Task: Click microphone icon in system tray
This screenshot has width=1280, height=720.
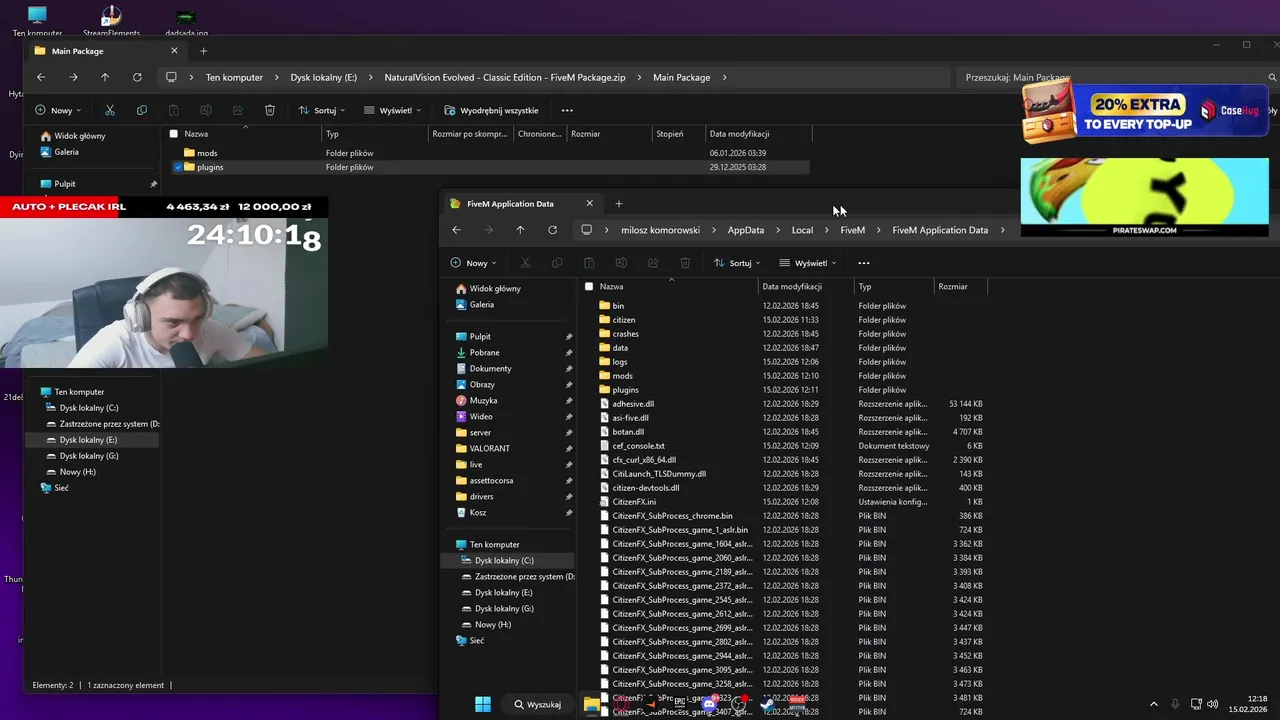Action: (x=1175, y=704)
